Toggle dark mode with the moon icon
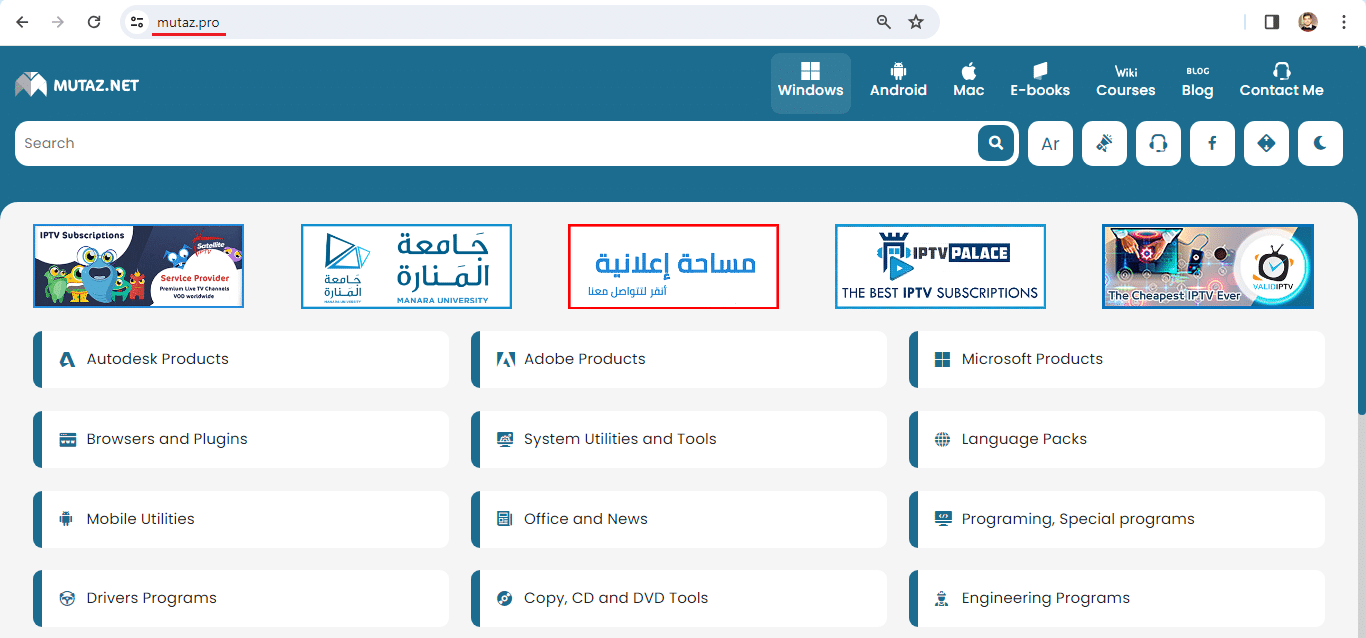The image size is (1366, 638). [x=1320, y=143]
